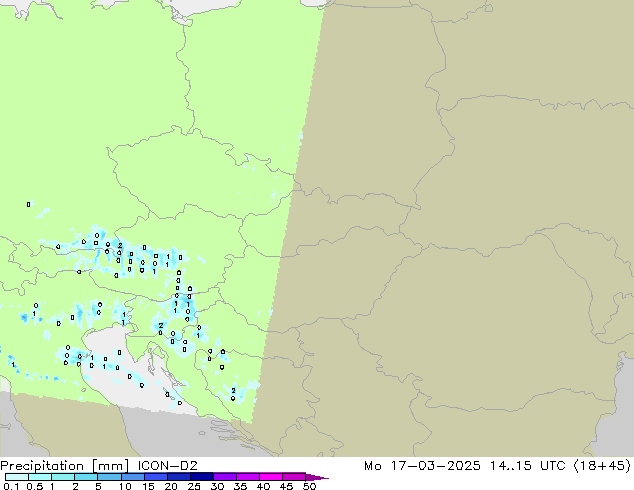Click the legend value '35'
The image size is (634, 490).
coord(240,486)
